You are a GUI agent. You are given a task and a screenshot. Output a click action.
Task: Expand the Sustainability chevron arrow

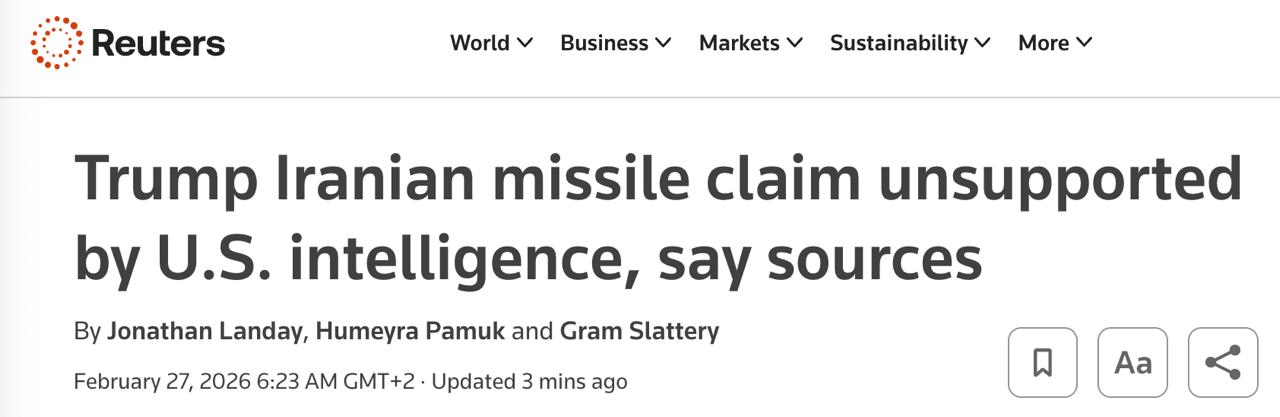pos(983,43)
